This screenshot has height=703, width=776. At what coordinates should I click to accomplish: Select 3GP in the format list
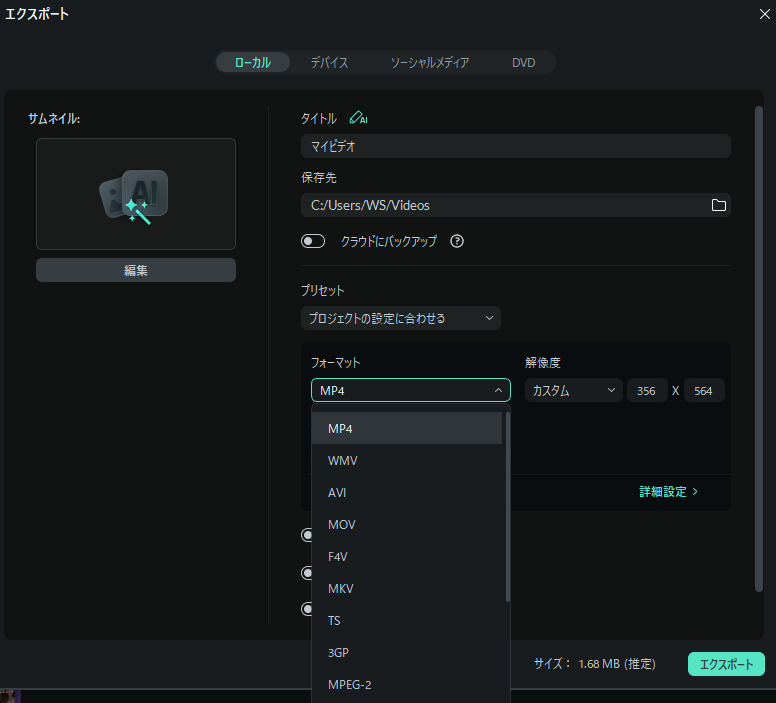(x=407, y=653)
